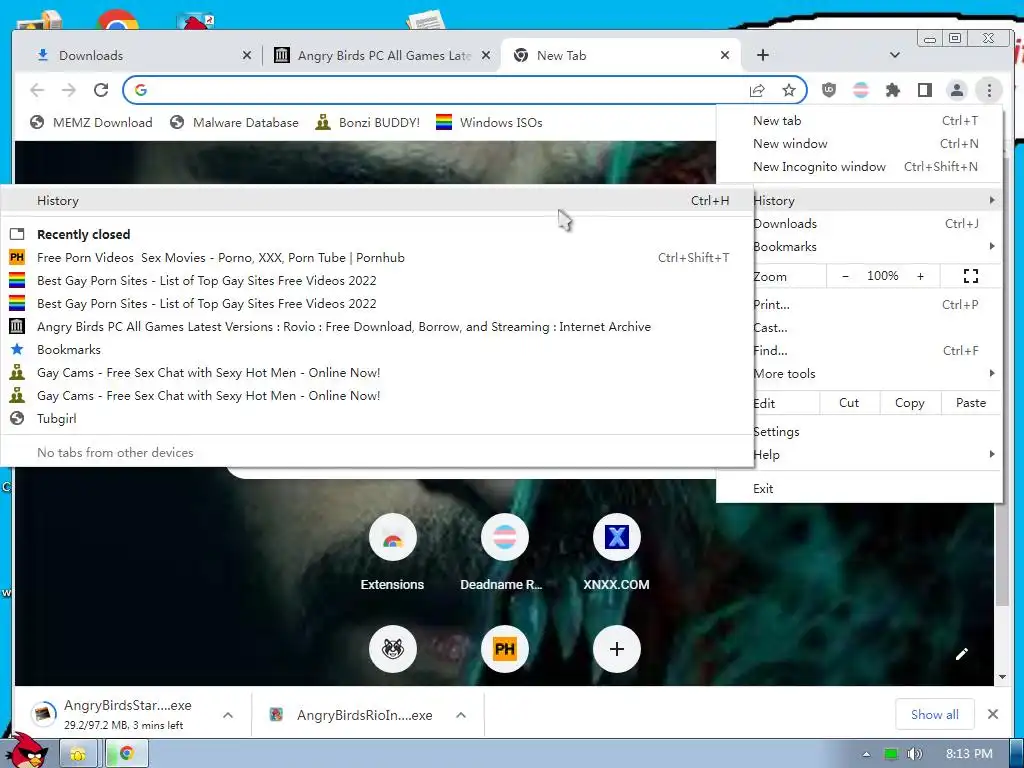
Task: Click the Copy button in Edit row
Action: point(910,403)
